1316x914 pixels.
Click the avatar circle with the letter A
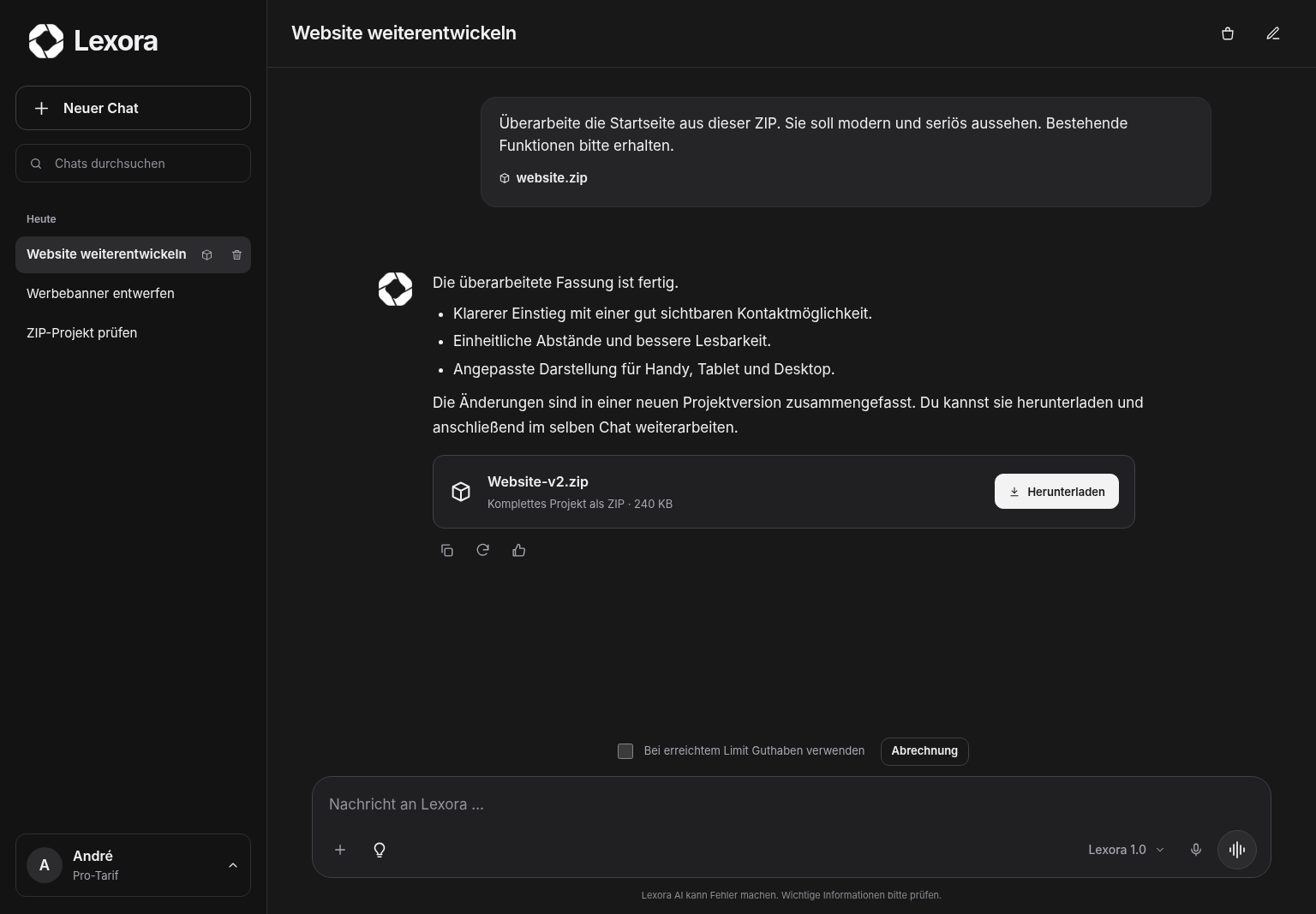point(45,865)
